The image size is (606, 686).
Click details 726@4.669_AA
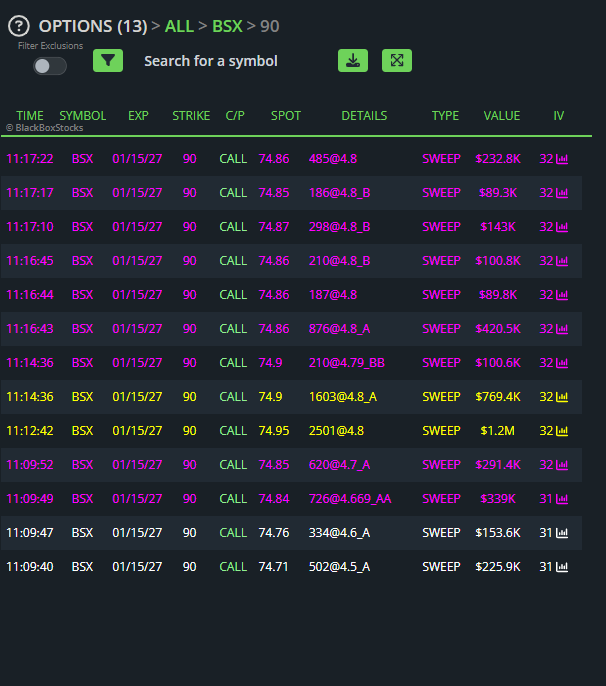coord(350,499)
